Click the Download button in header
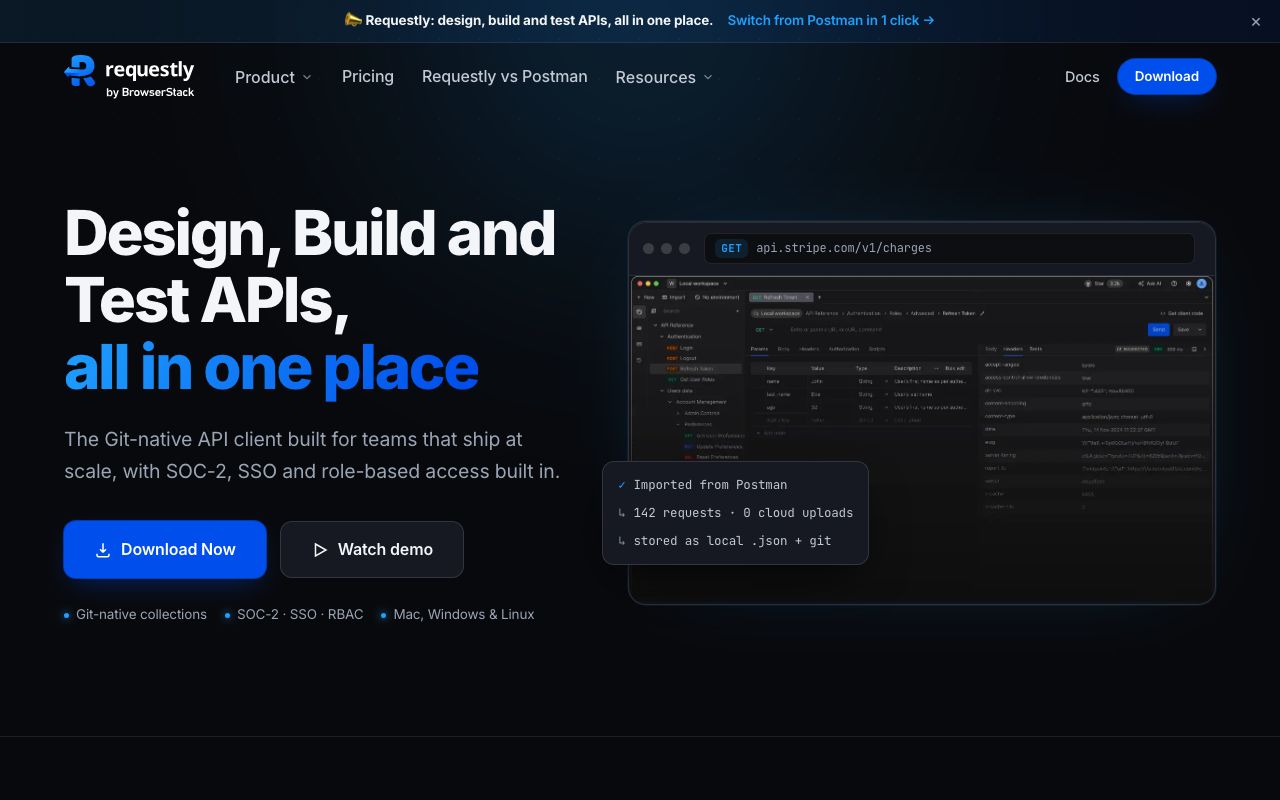The image size is (1280, 800). click(1166, 76)
